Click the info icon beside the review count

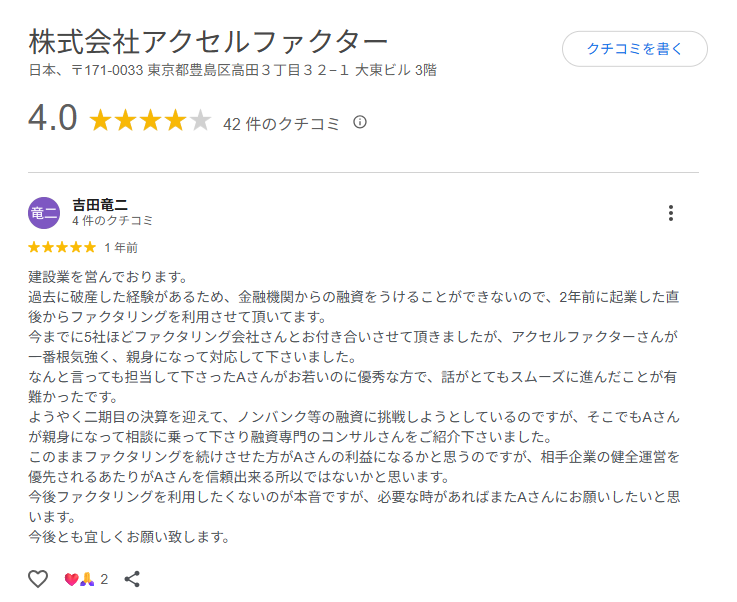click(x=360, y=122)
